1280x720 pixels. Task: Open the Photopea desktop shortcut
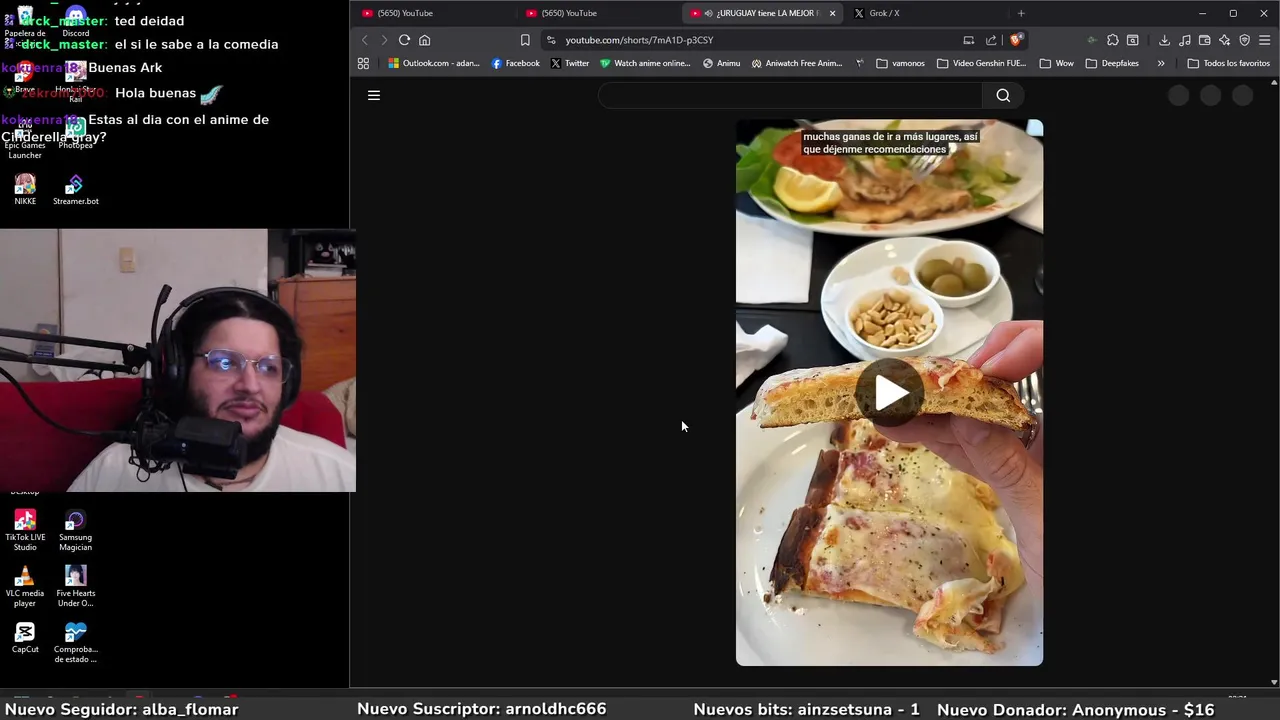76,133
